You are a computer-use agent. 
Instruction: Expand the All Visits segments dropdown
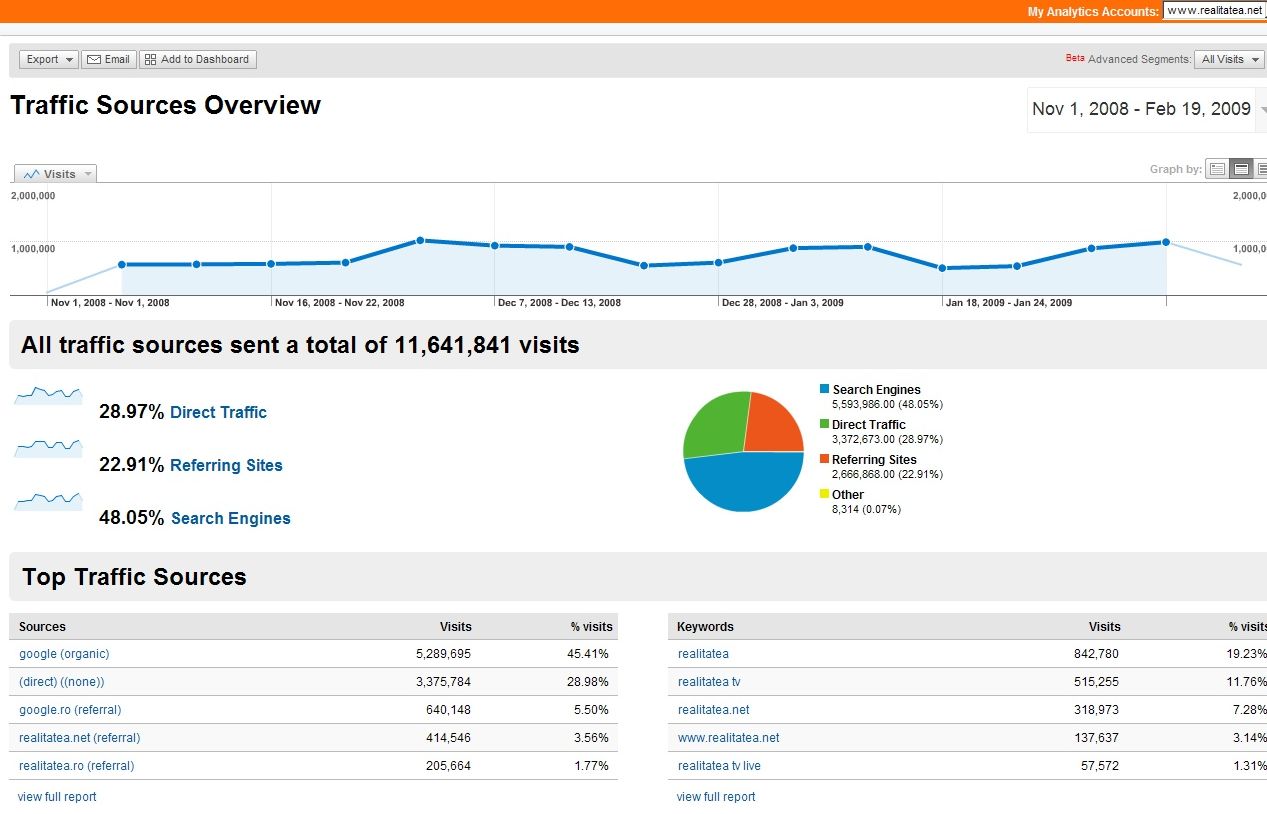click(1229, 60)
